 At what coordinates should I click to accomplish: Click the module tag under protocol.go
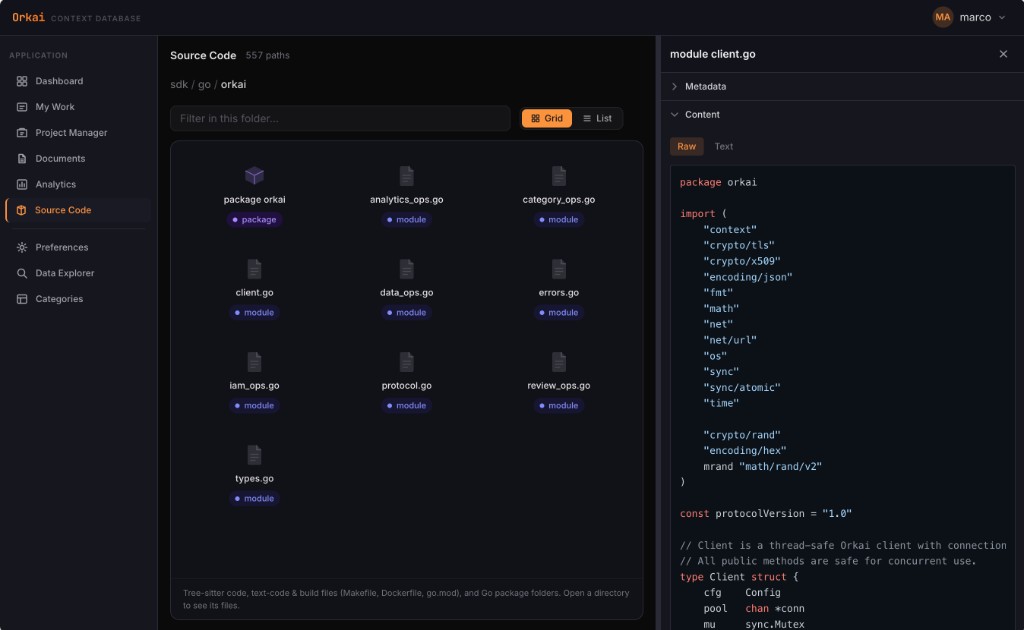click(406, 405)
